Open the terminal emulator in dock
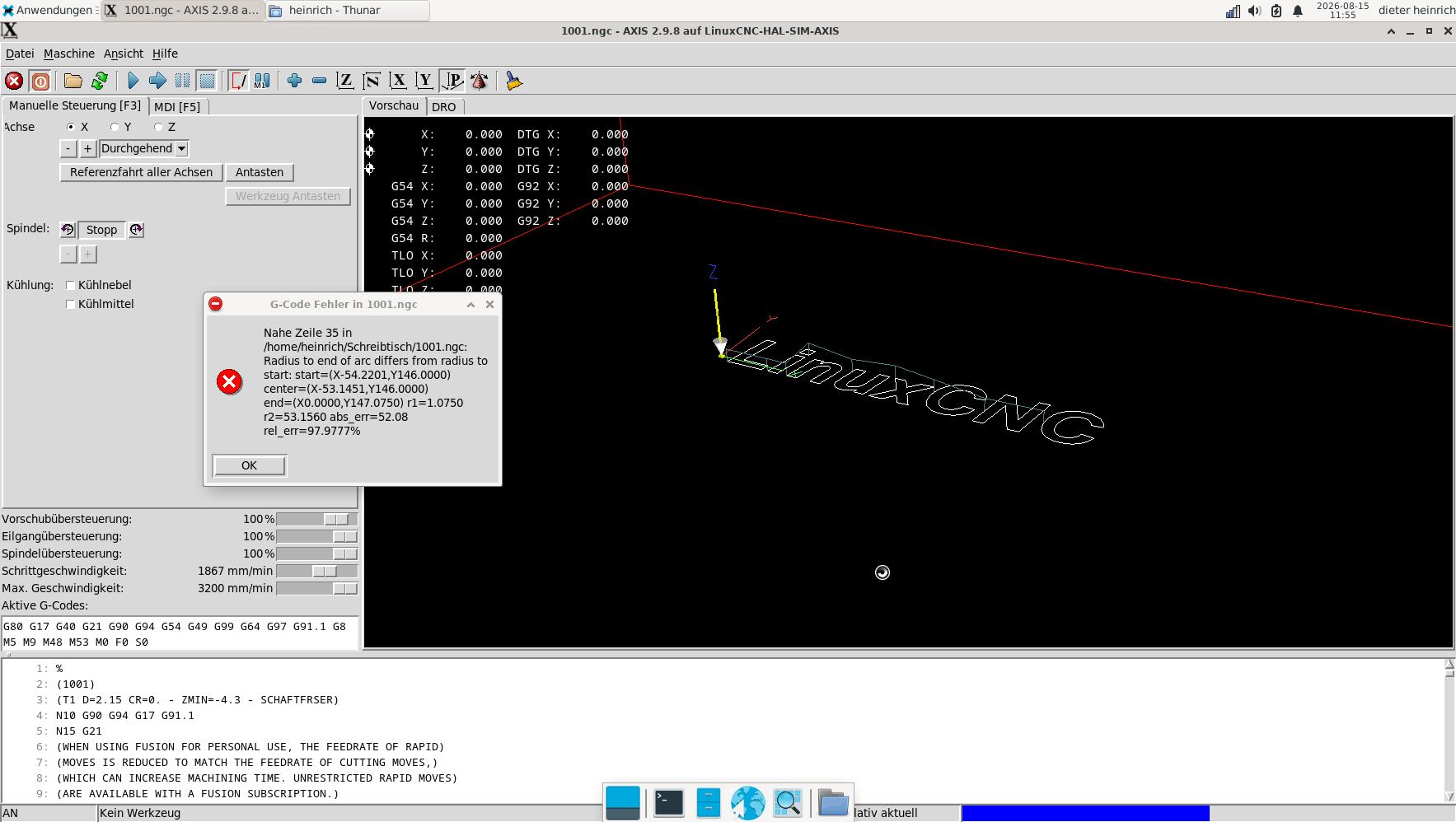This screenshot has height=822, width=1456. 668,802
